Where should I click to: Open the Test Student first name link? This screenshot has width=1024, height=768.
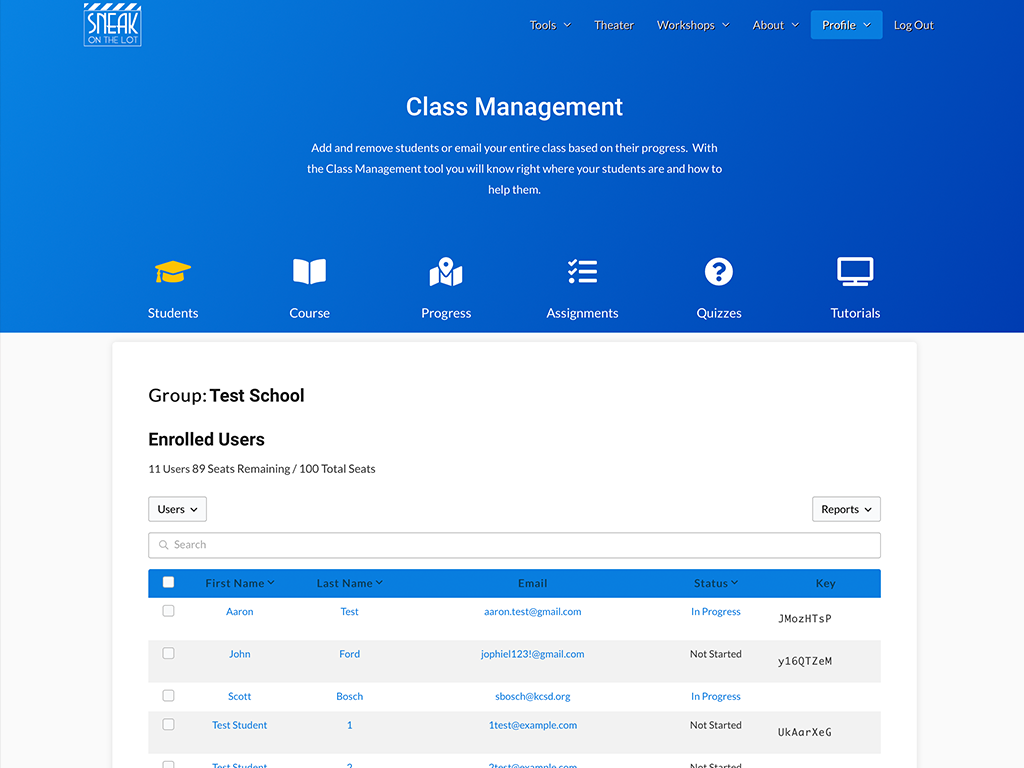tap(240, 725)
